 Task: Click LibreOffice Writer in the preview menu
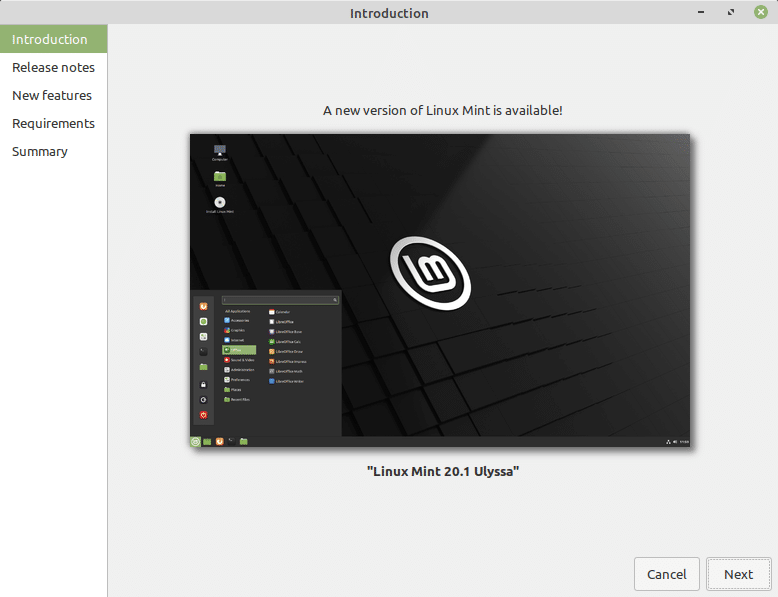286,381
